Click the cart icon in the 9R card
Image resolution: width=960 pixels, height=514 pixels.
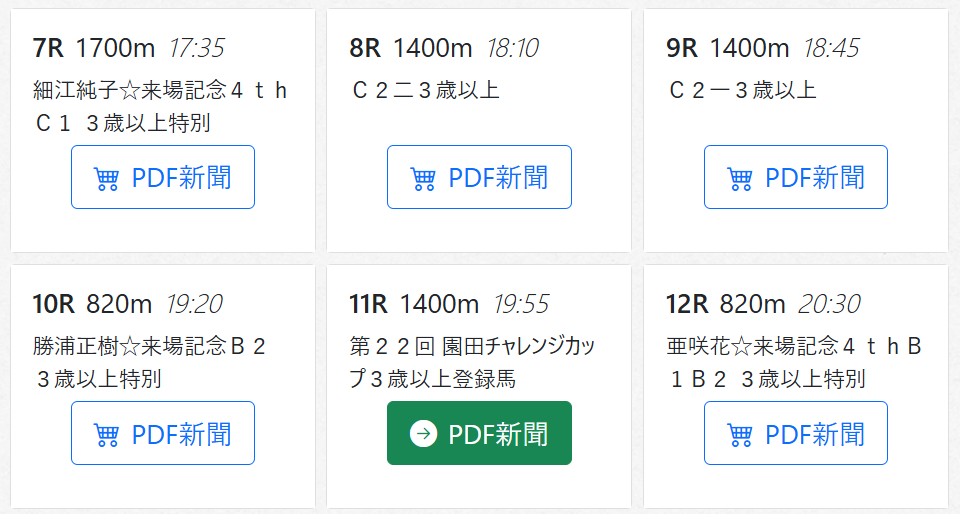tap(740, 178)
